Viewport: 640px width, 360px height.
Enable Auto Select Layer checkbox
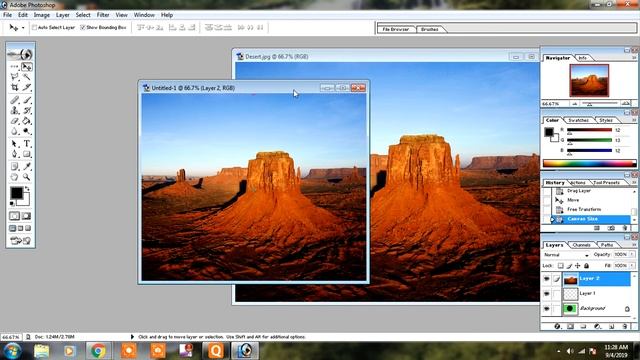(x=35, y=27)
